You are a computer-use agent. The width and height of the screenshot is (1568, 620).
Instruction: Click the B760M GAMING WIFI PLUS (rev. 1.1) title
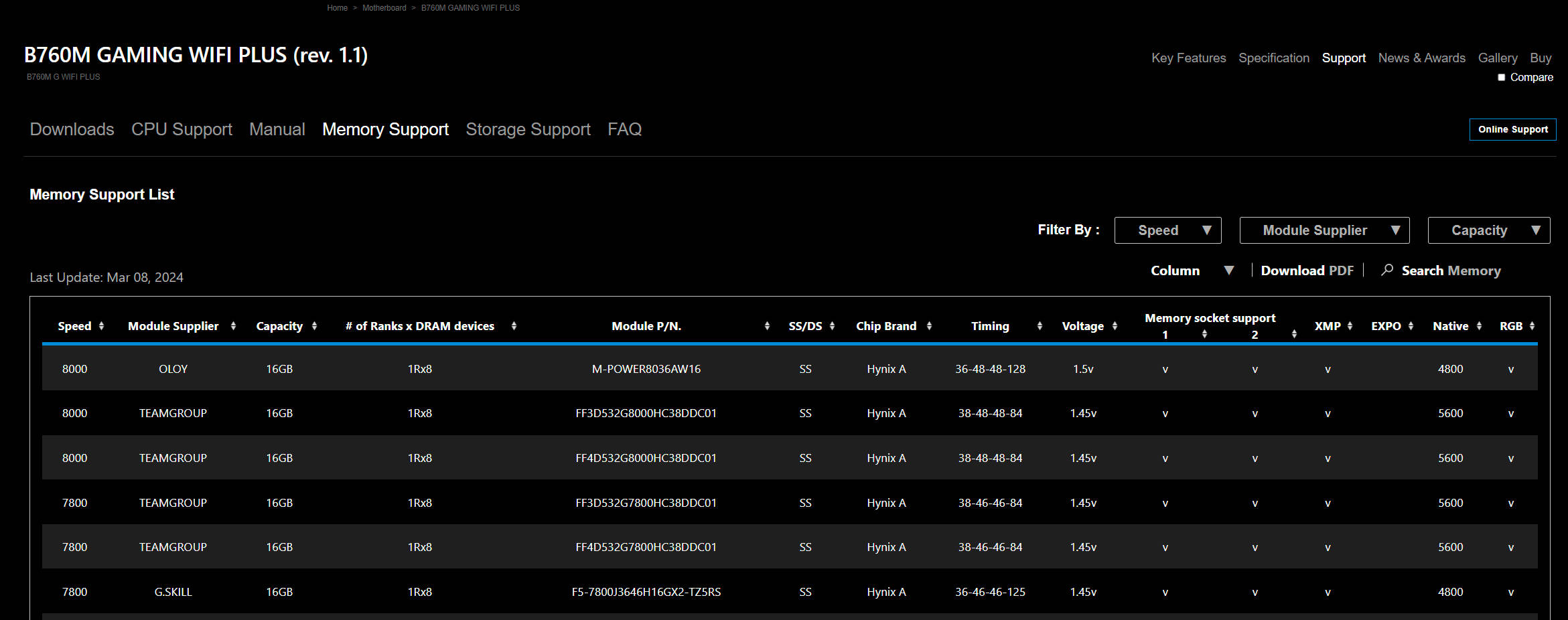click(196, 55)
